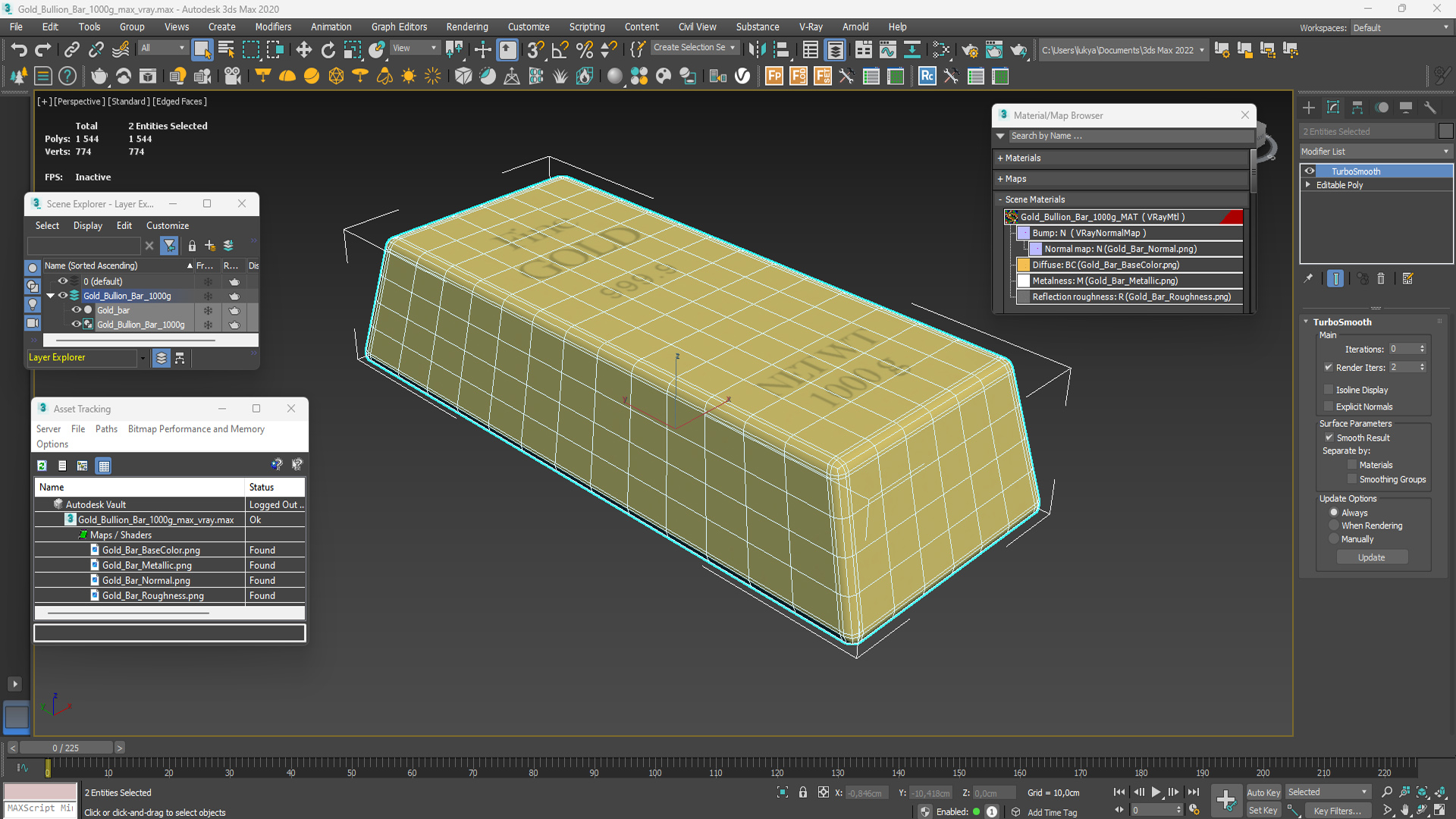Click the TurboSmooth Update button
The image size is (1456, 819).
pyautogui.click(x=1372, y=557)
